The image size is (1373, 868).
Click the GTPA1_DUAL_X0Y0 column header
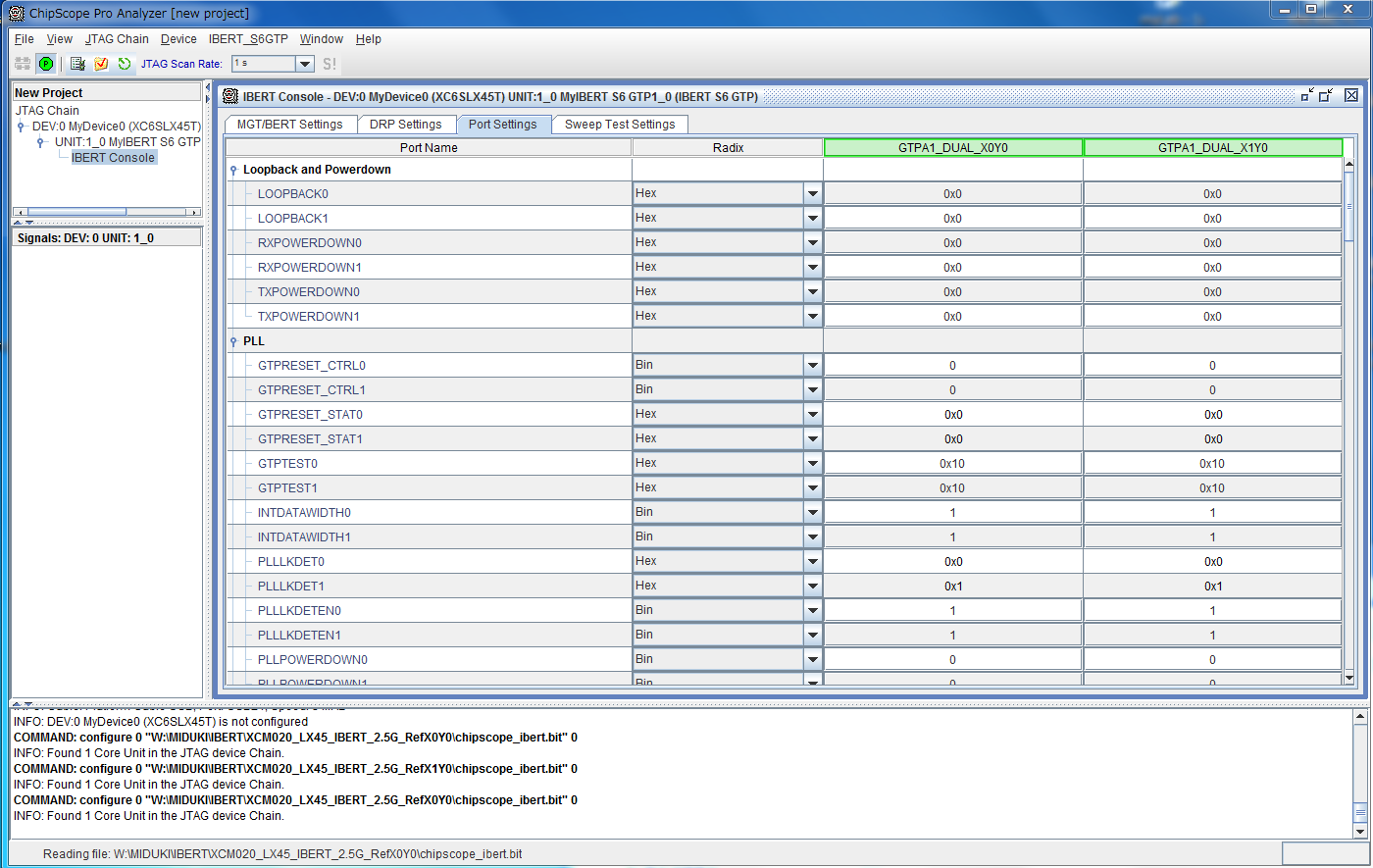[x=953, y=147]
